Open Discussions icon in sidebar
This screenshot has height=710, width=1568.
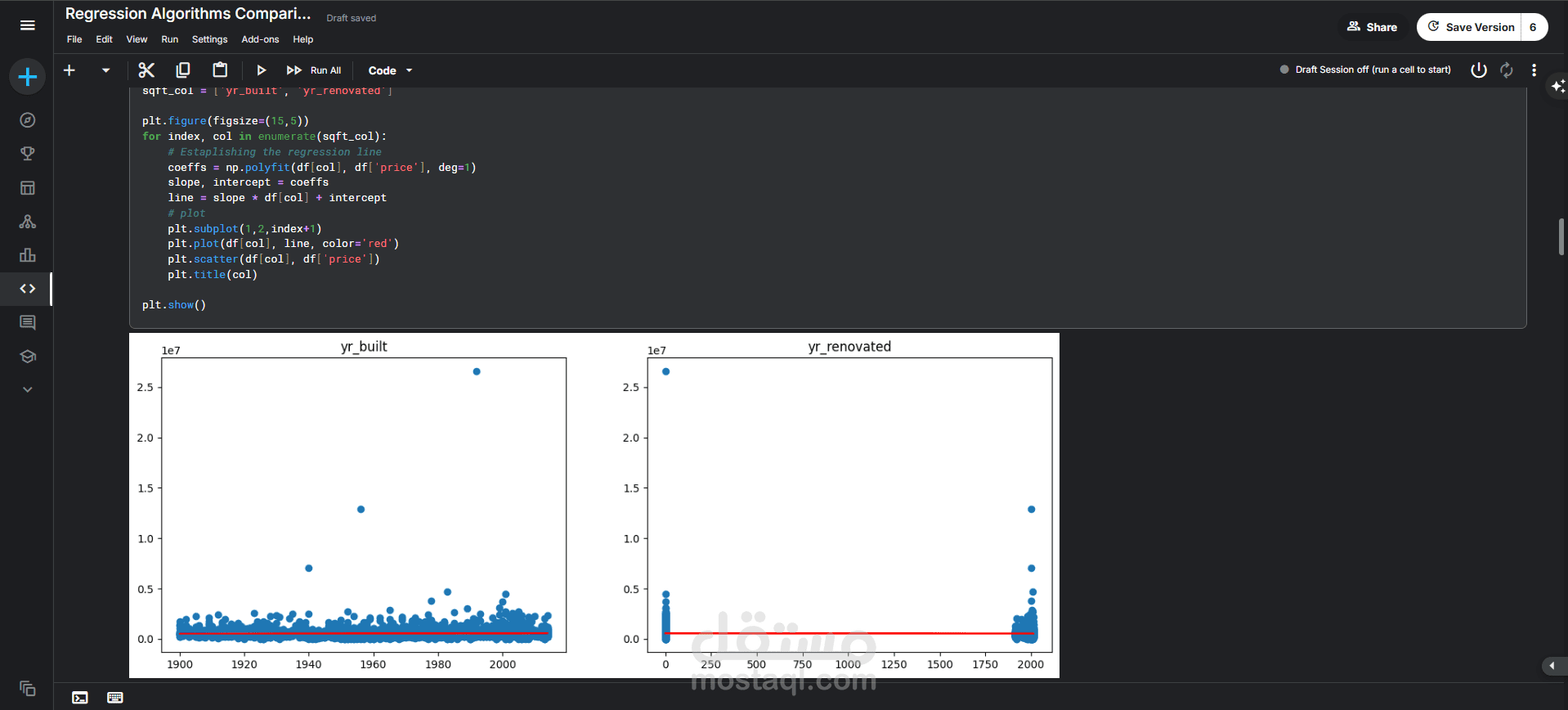coord(27,322)
